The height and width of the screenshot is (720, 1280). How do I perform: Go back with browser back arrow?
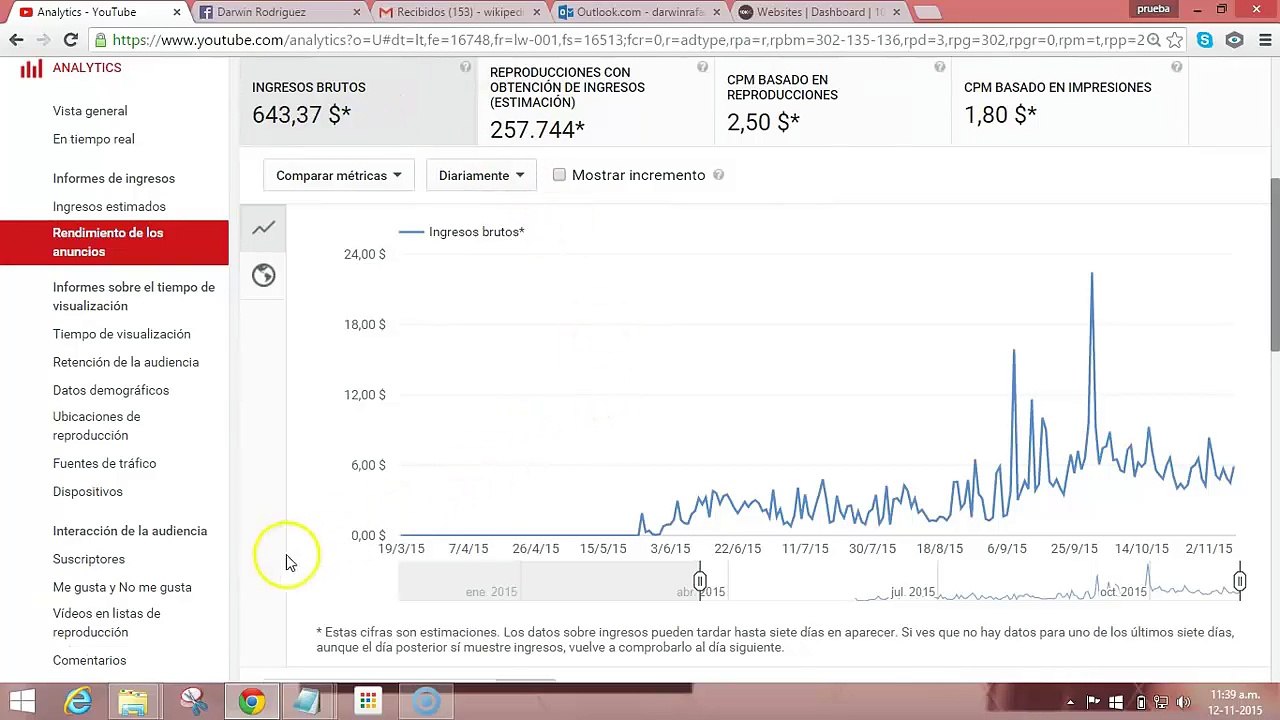(x=16, y=40)
